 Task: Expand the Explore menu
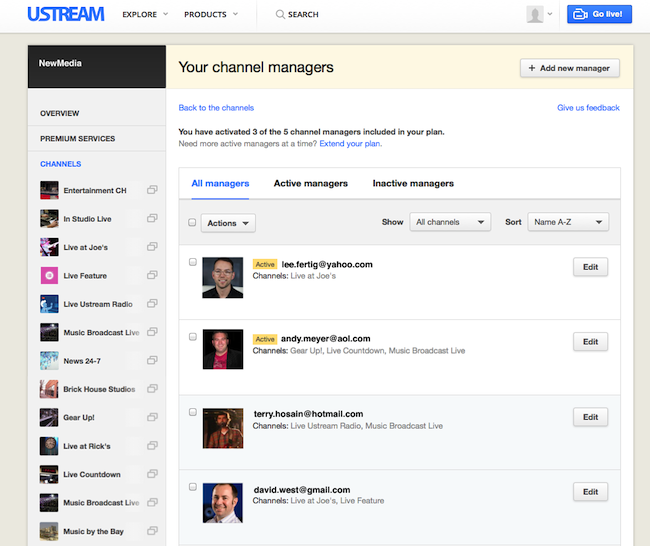(145, 15)
